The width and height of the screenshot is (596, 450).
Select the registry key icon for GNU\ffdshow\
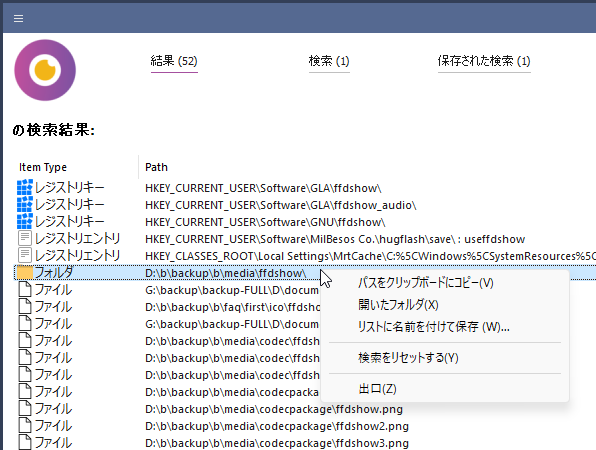(x=25, y=222)
